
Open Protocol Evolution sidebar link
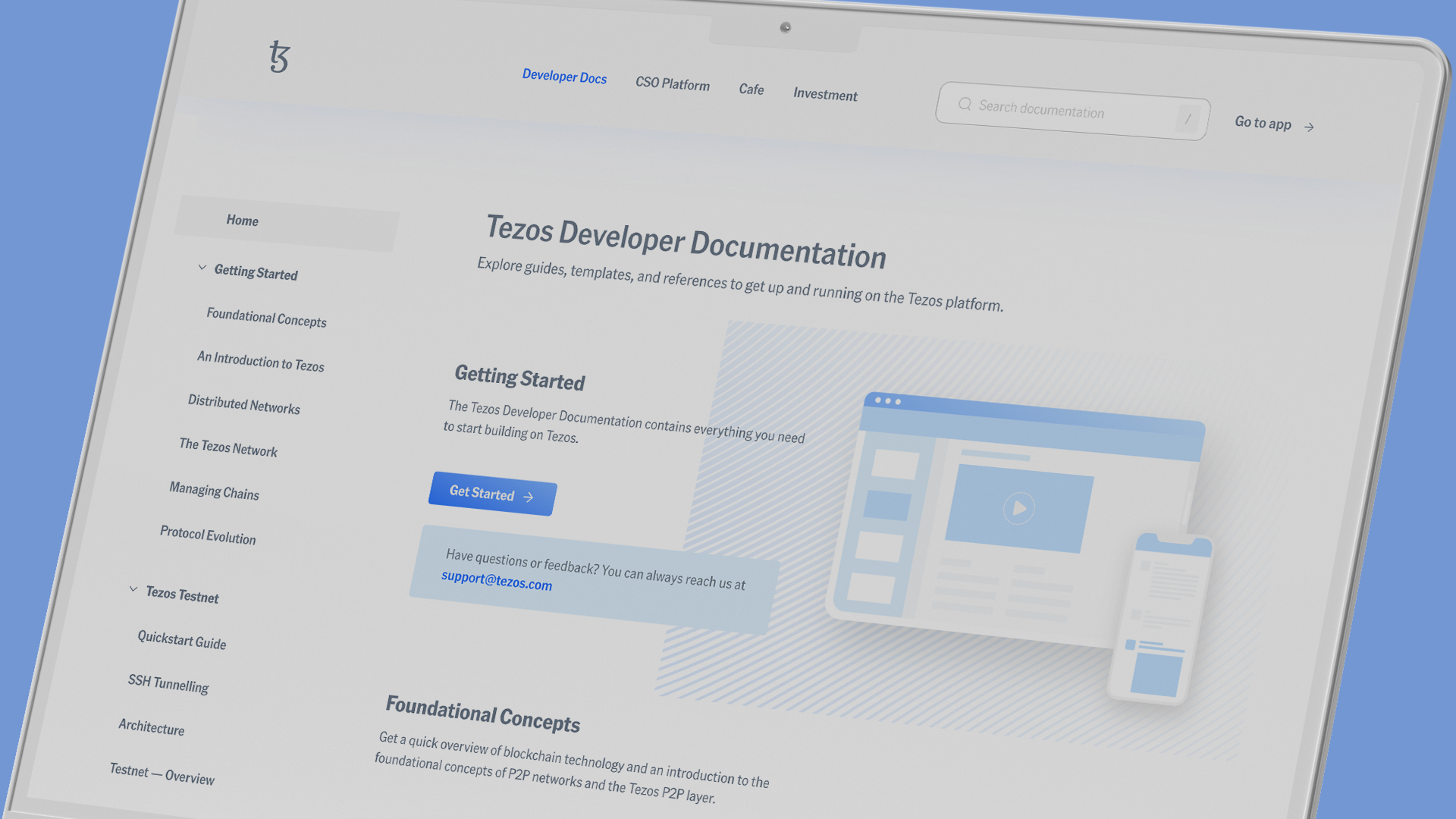click(x=208, y=535)
